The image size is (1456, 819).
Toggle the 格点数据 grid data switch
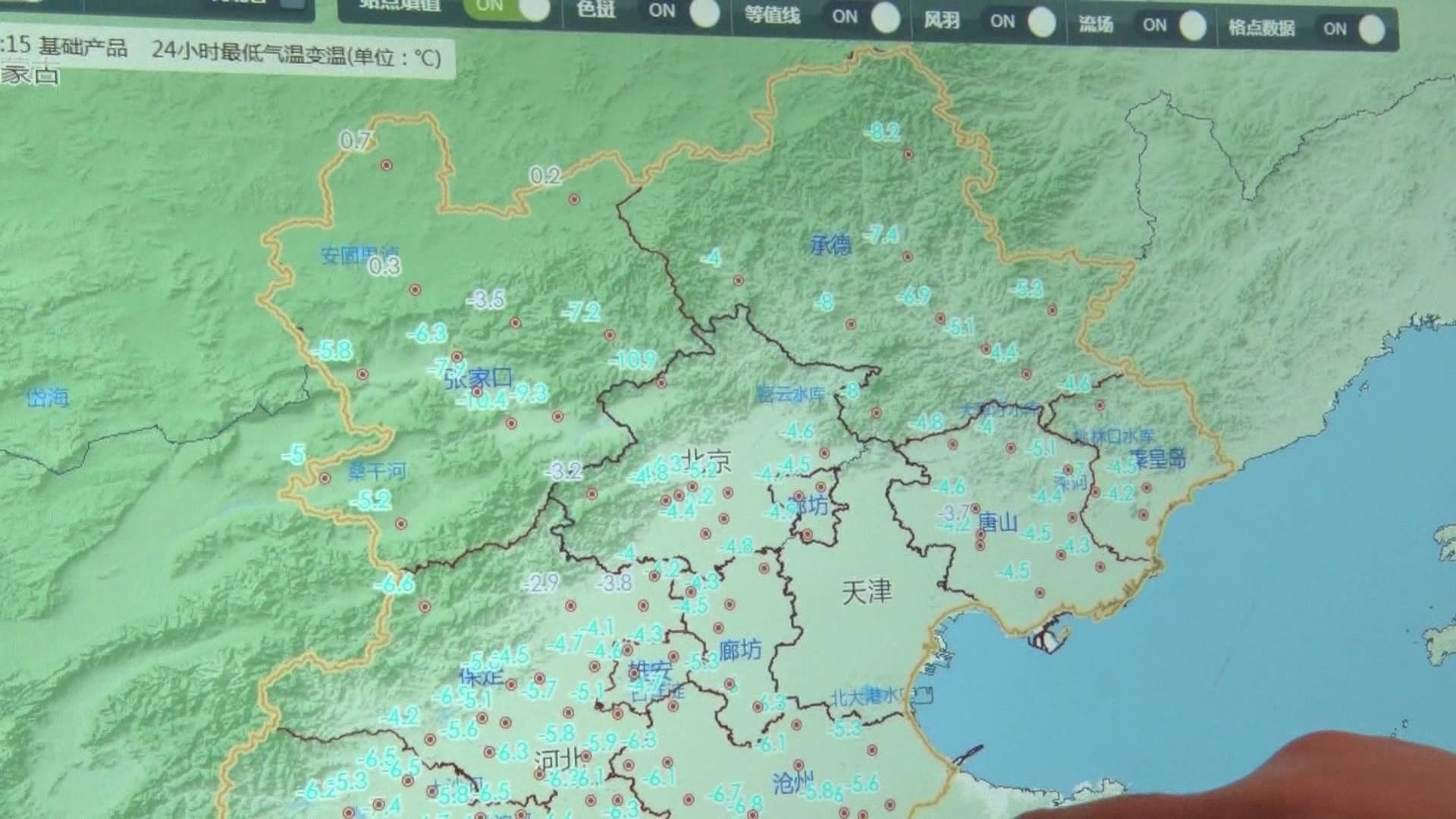(1354, 29)
